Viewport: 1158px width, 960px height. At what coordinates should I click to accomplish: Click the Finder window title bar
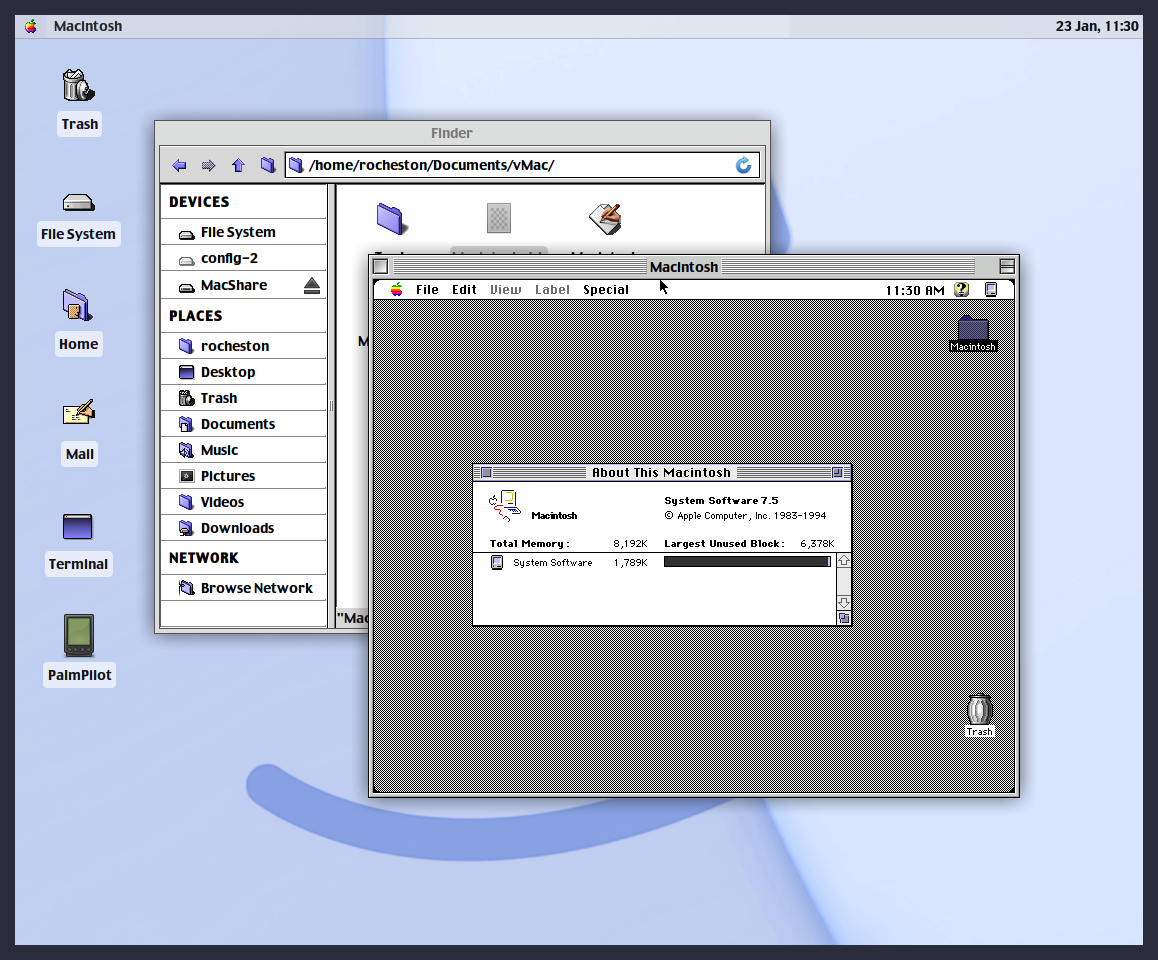(462, 133)
